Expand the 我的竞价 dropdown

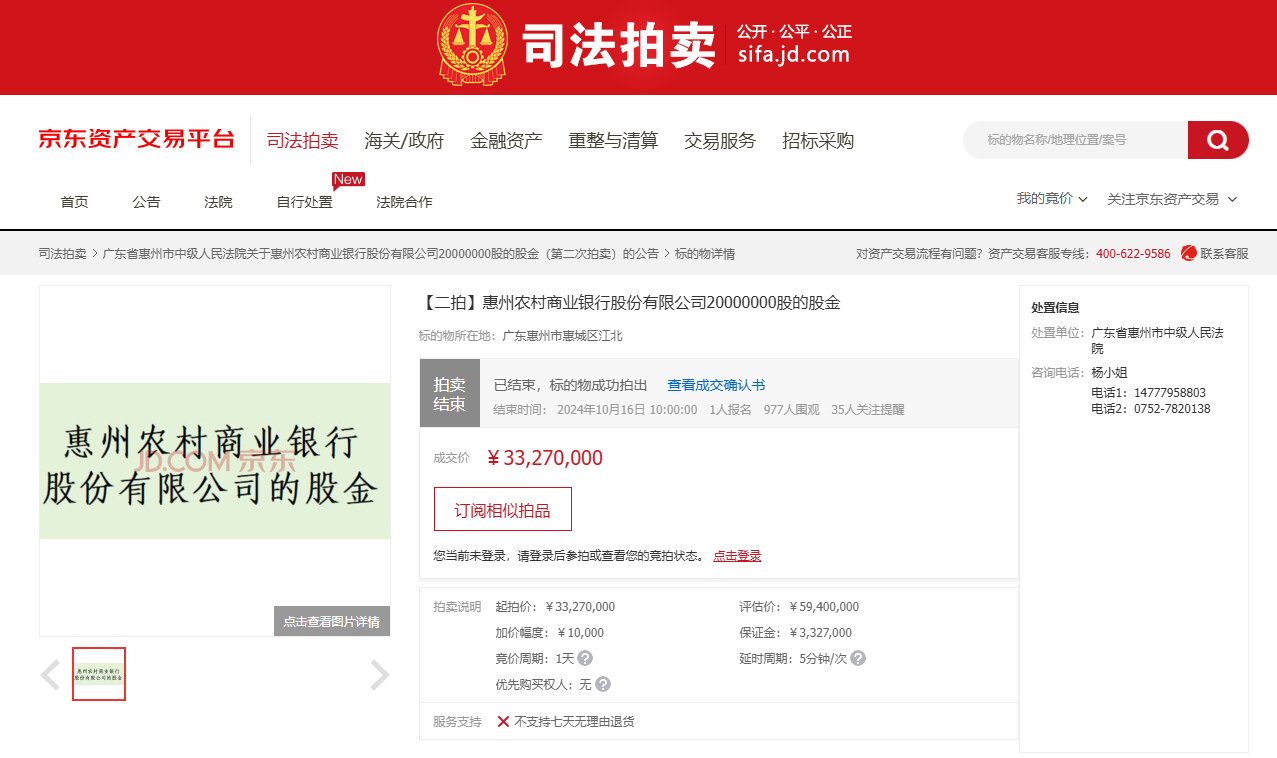[x=1052, y=199]
